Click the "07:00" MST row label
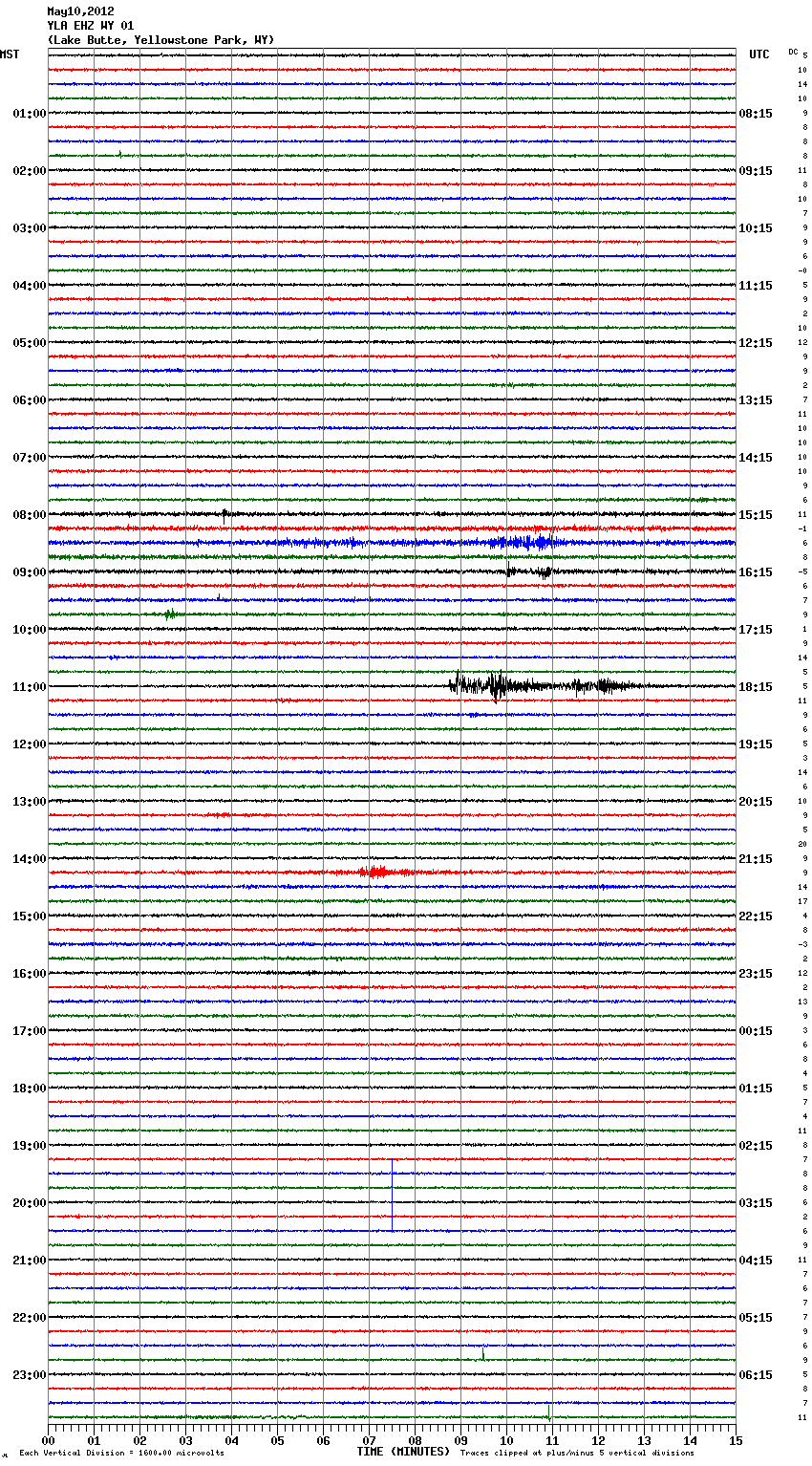Screen dimensions: 812x1466 30,458
